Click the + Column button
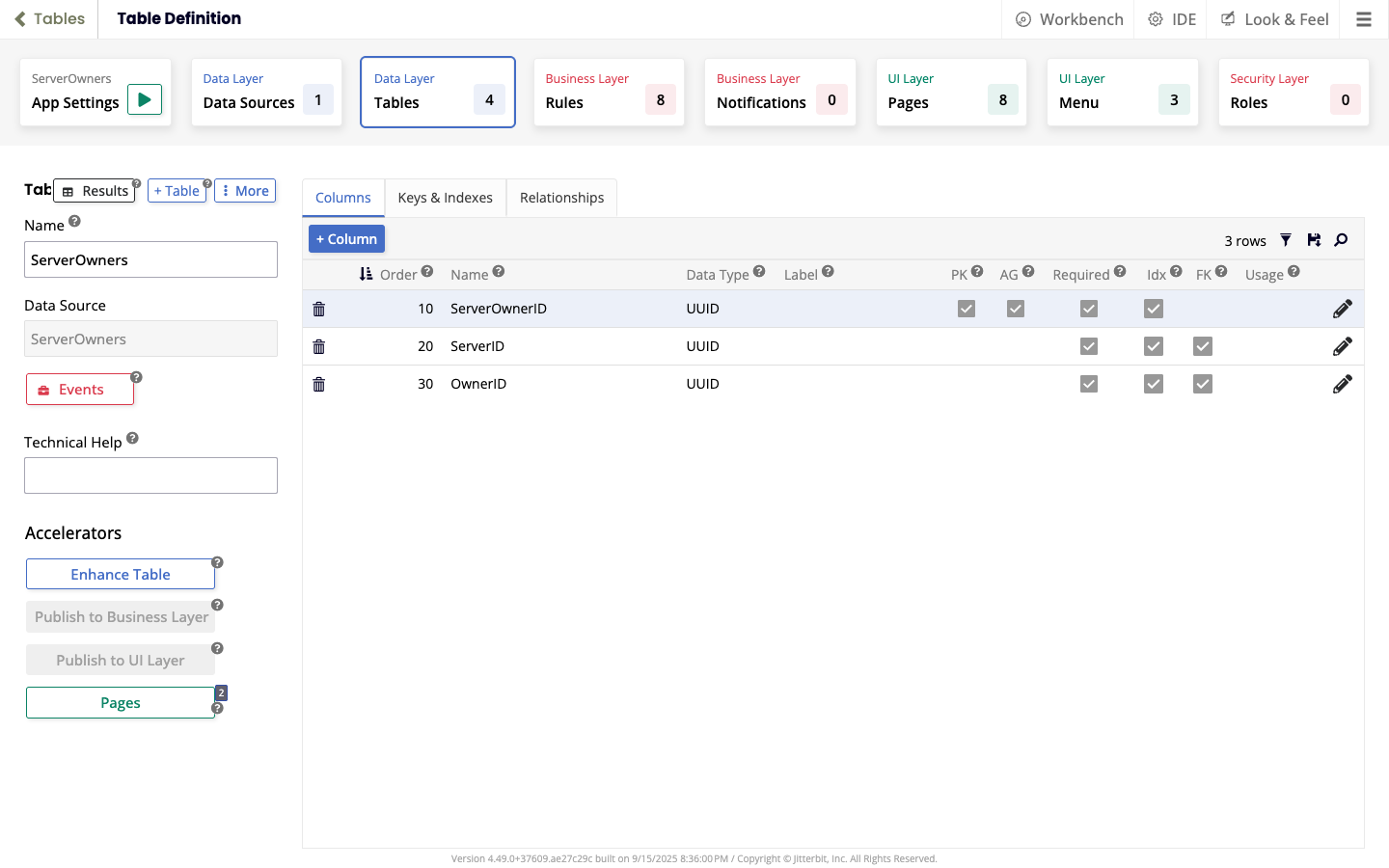Screen dimensions: 1389x868 [x=346, y=239]
